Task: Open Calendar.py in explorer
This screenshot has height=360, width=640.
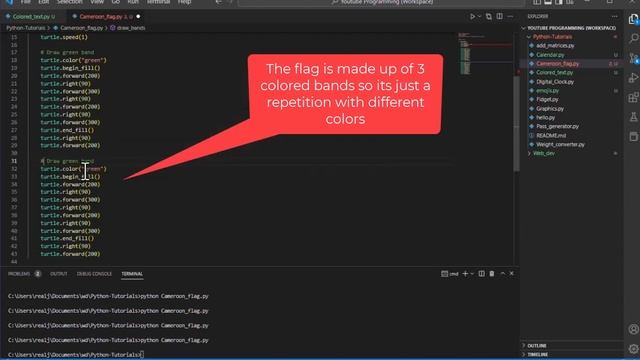Action: click(550, 55)
